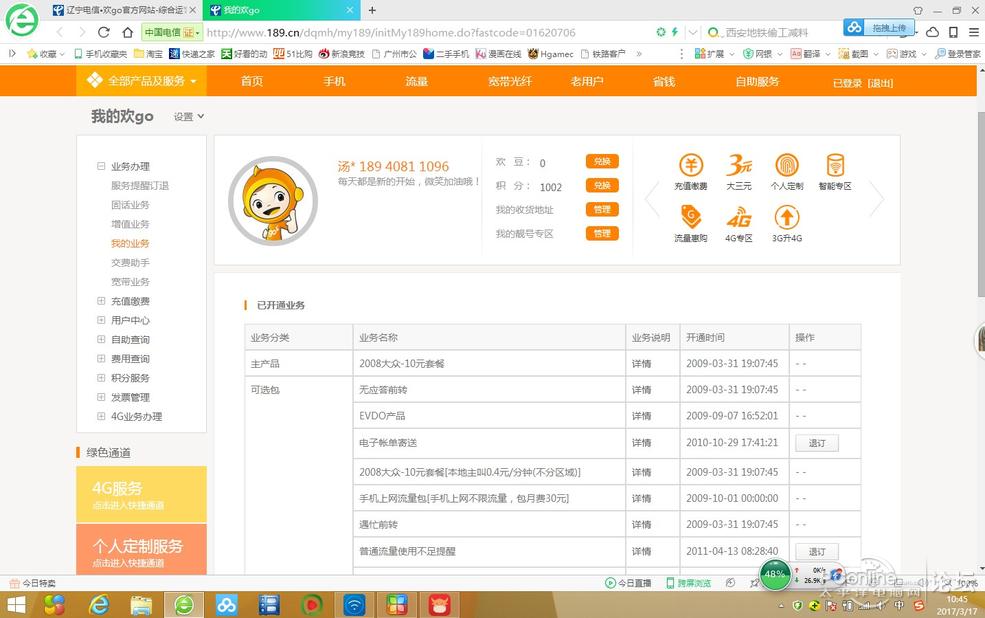
Task: Expand the 发票管理 tree section
Action: pyautogui.click(x=101, y=397)
